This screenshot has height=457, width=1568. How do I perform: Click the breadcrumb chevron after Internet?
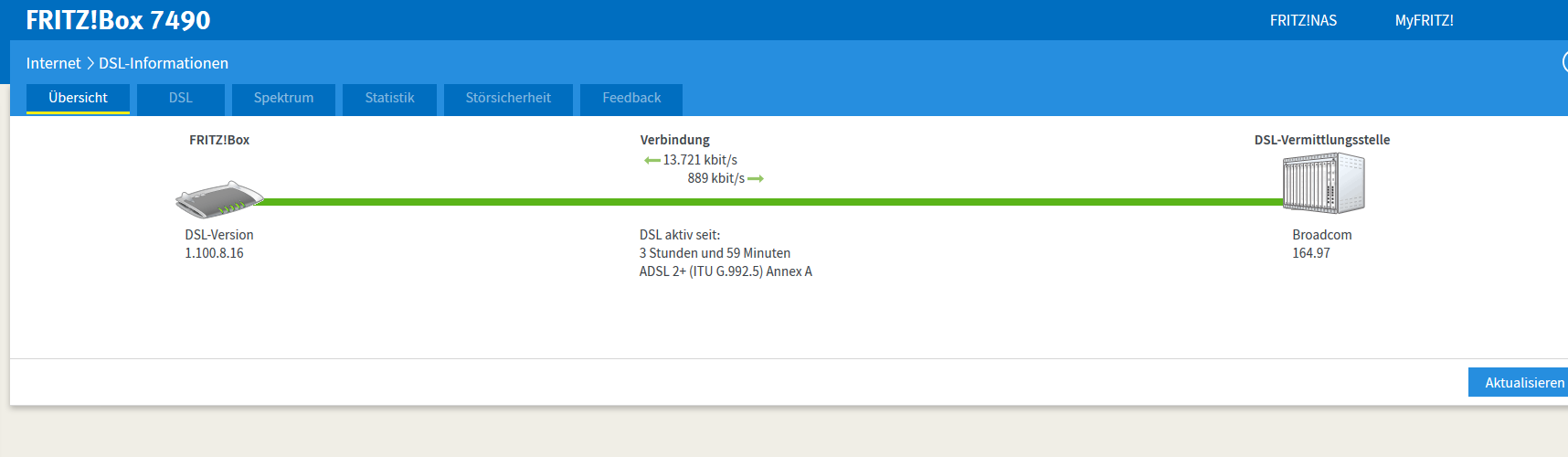click(x=90, y=63)
